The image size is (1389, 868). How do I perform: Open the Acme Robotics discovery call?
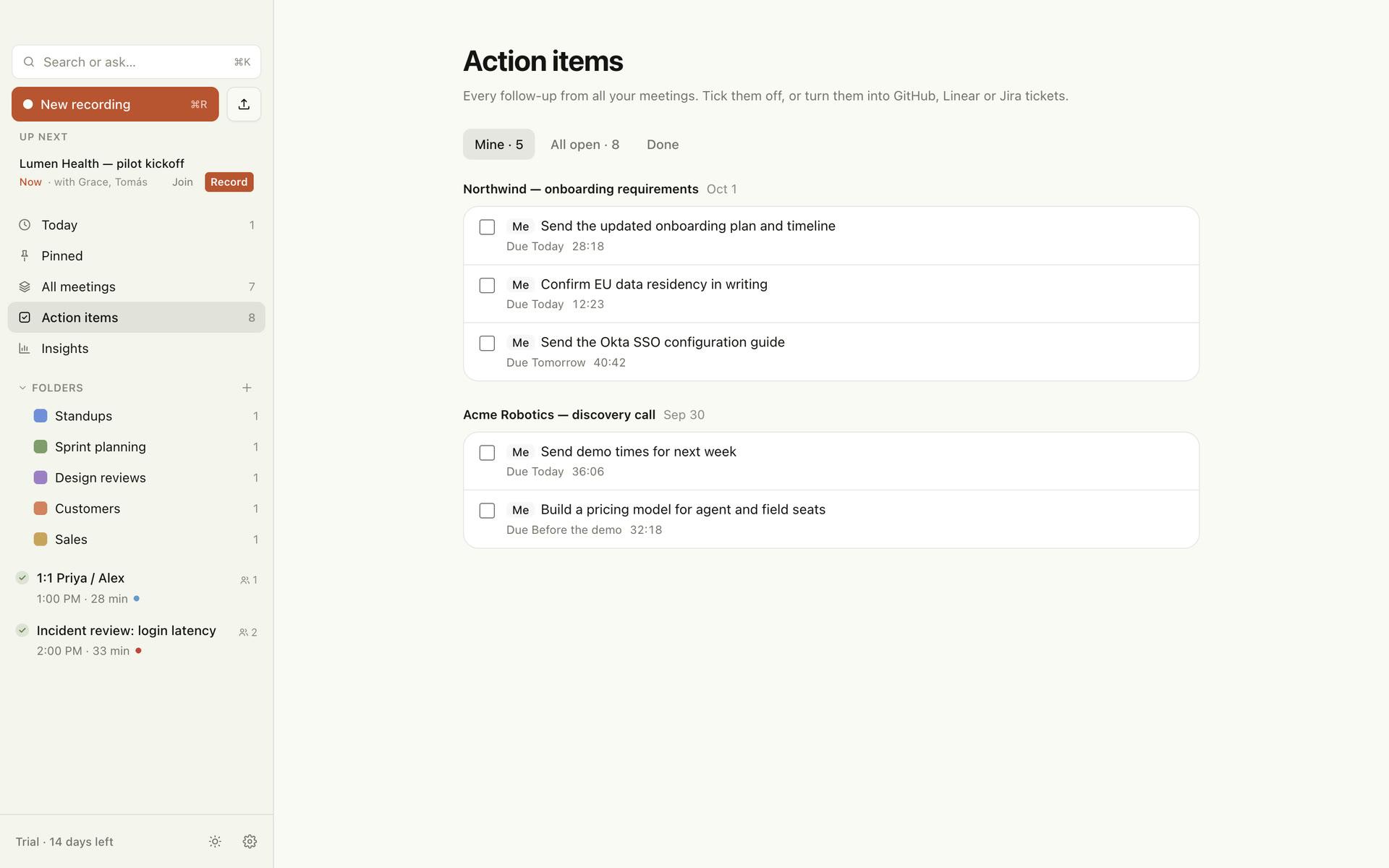point(558,414)
